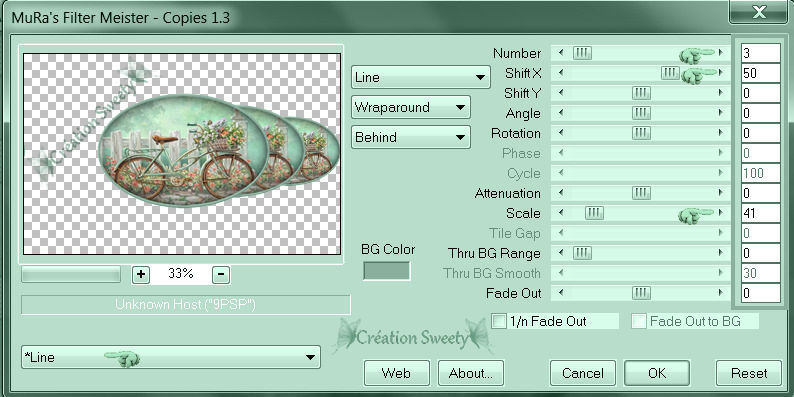Click right arrow of Shift Y slider
Screen dimensions: 794x397
[x=721, y=93]
